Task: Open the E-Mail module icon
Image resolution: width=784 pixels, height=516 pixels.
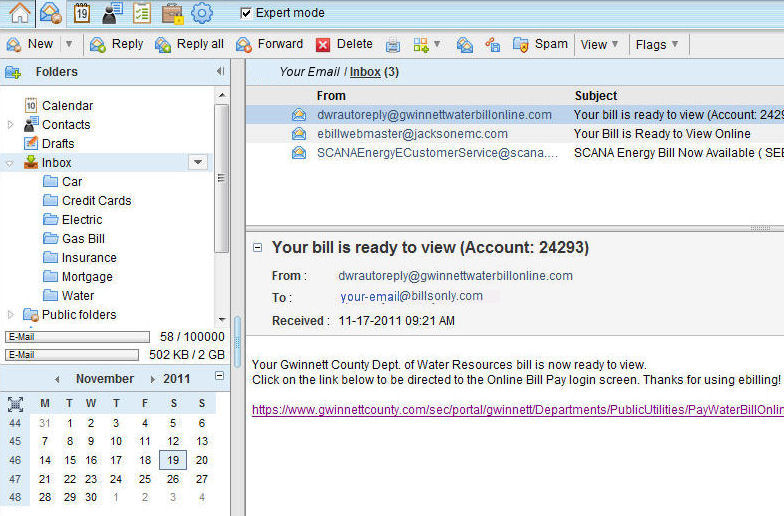Action: tap(50, 13)
